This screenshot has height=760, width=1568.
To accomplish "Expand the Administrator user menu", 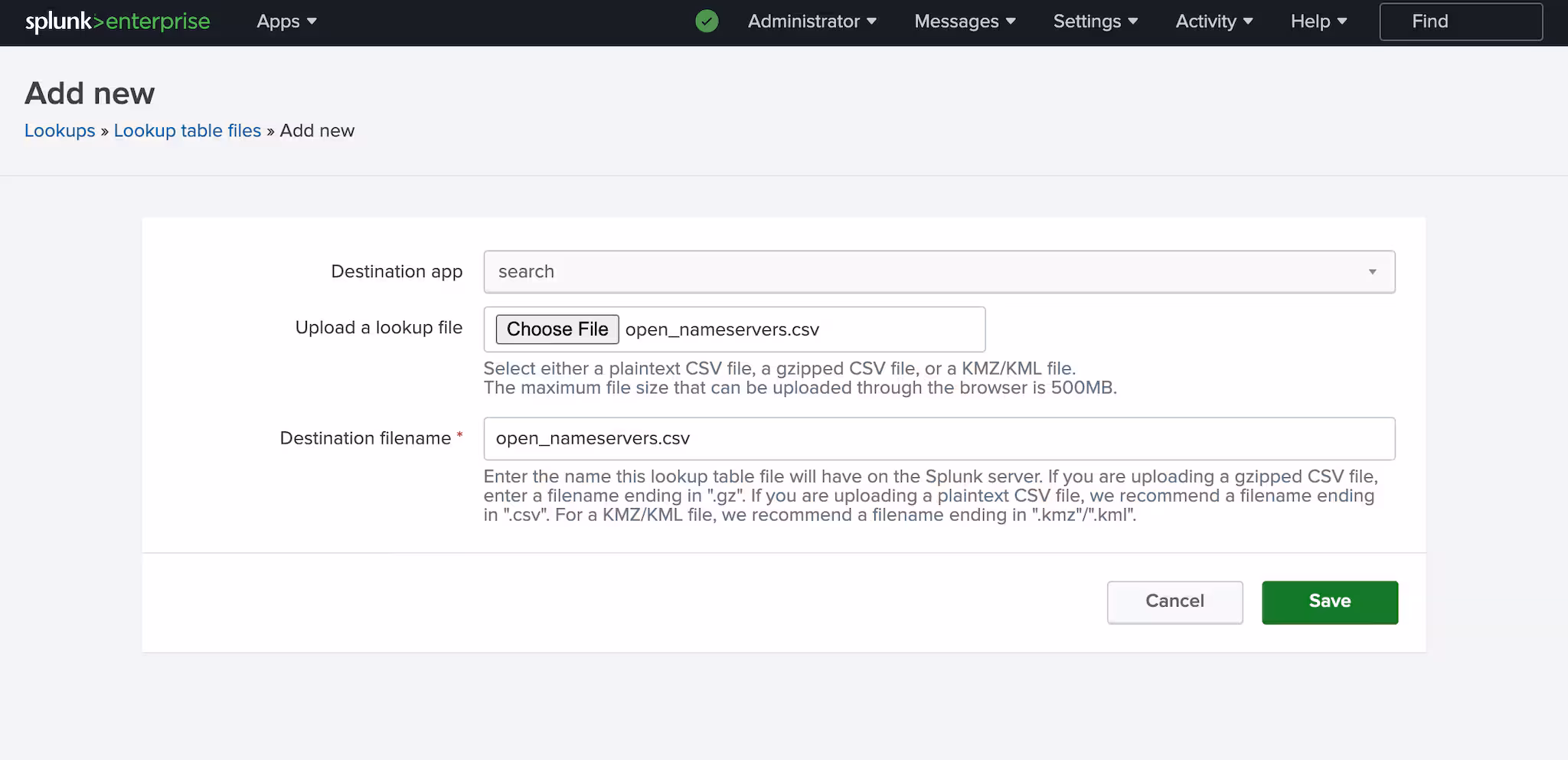I will point(812,21).
